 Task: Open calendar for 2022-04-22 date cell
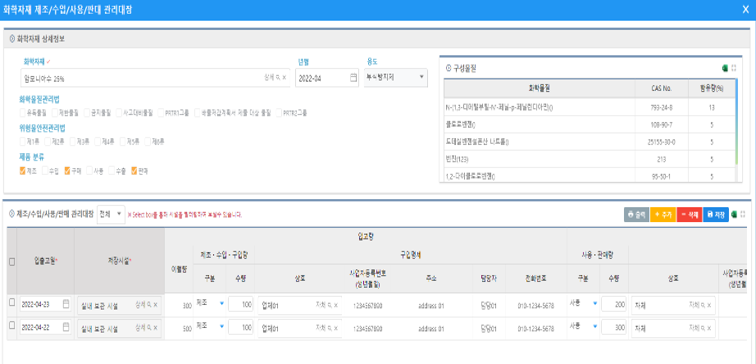66,328
